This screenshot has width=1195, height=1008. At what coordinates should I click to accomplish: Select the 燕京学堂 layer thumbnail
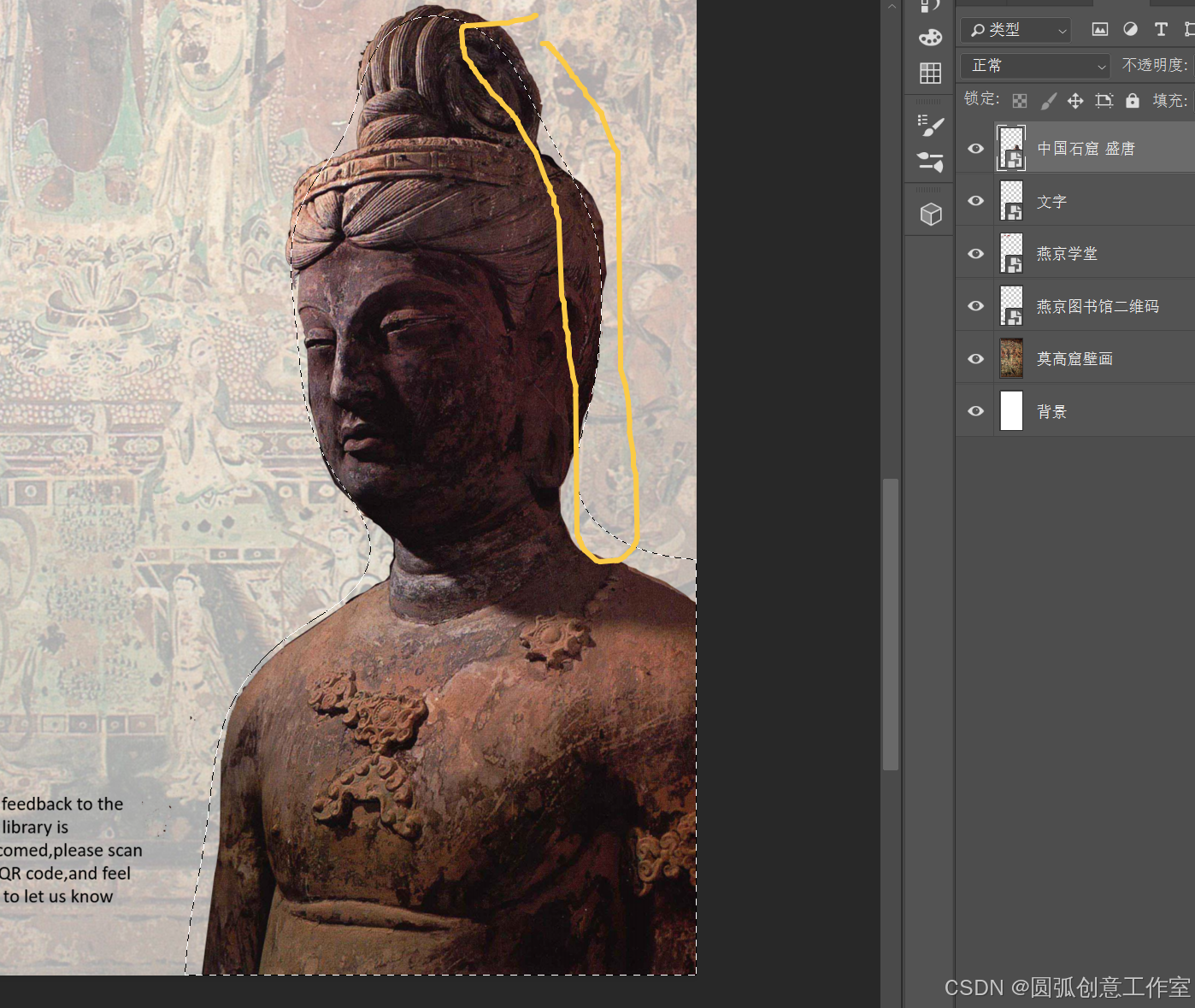click(1011, 254)
